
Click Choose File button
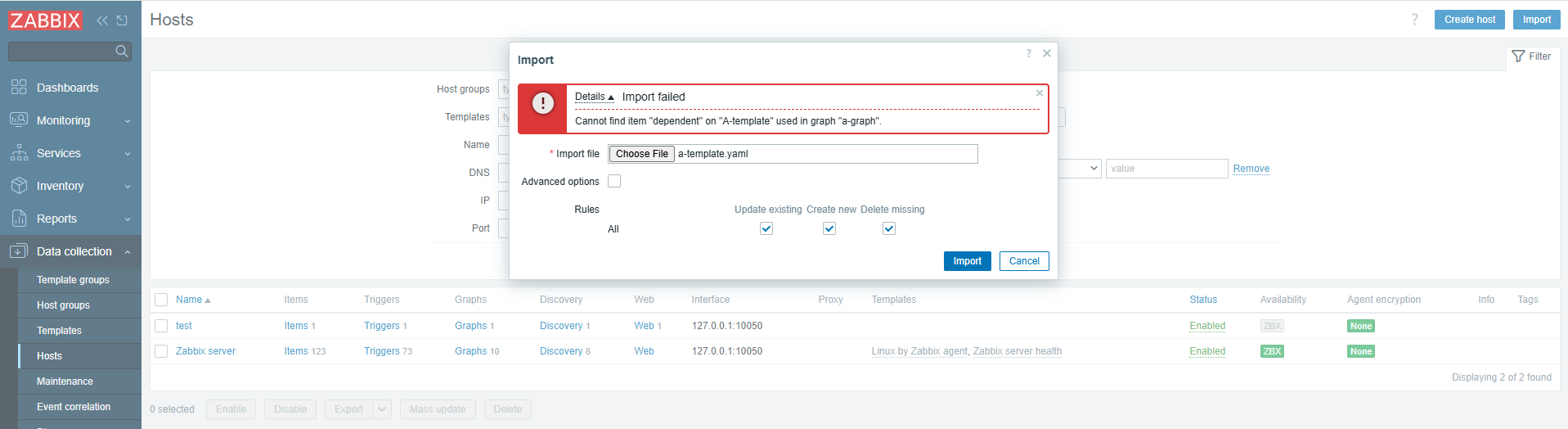point(642,154)
